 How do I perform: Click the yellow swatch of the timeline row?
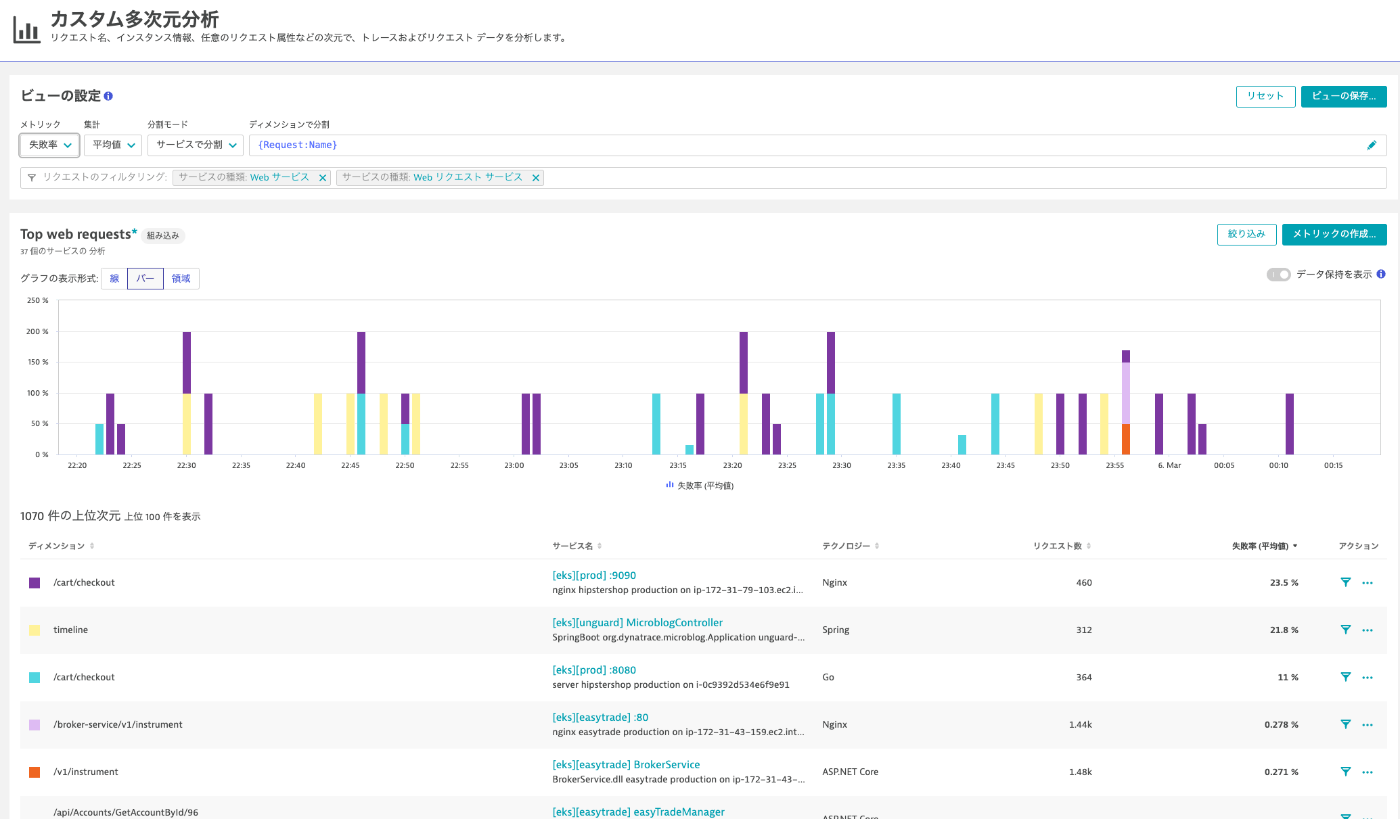pos(34,630)
